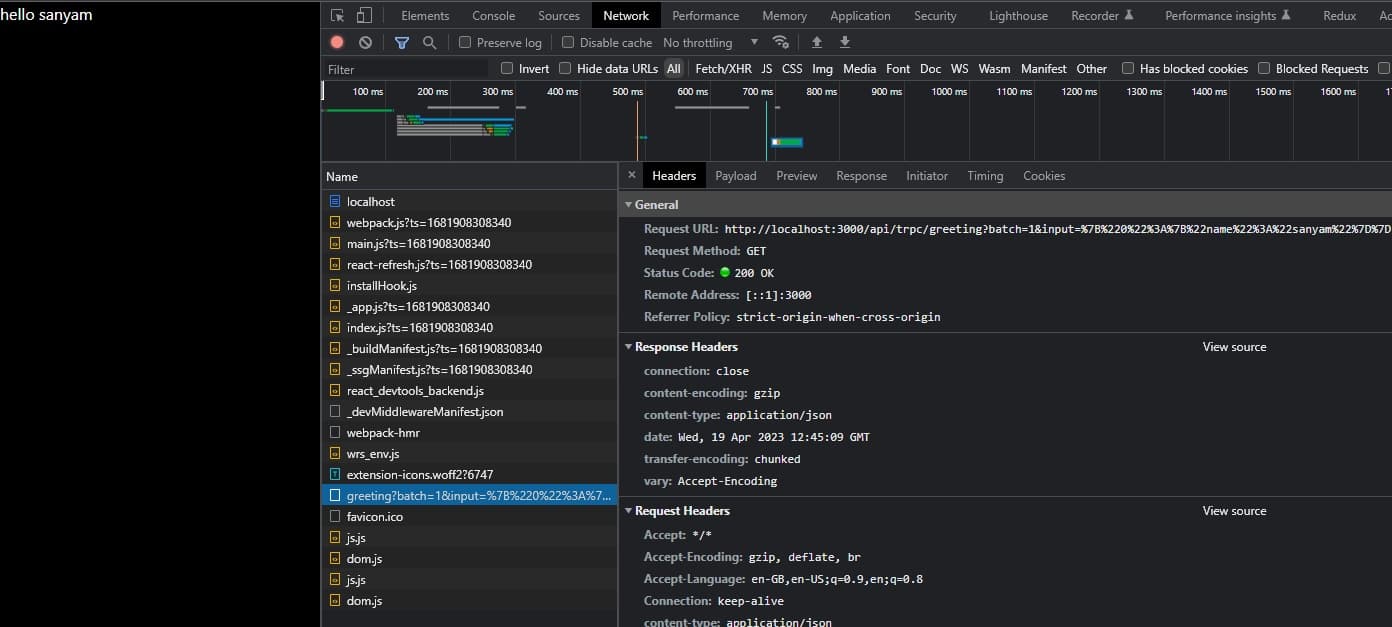Click the import HAR file upload icon
Image resolution: width=1392 pixels, height=627 pixels.
tap(817, 42)
